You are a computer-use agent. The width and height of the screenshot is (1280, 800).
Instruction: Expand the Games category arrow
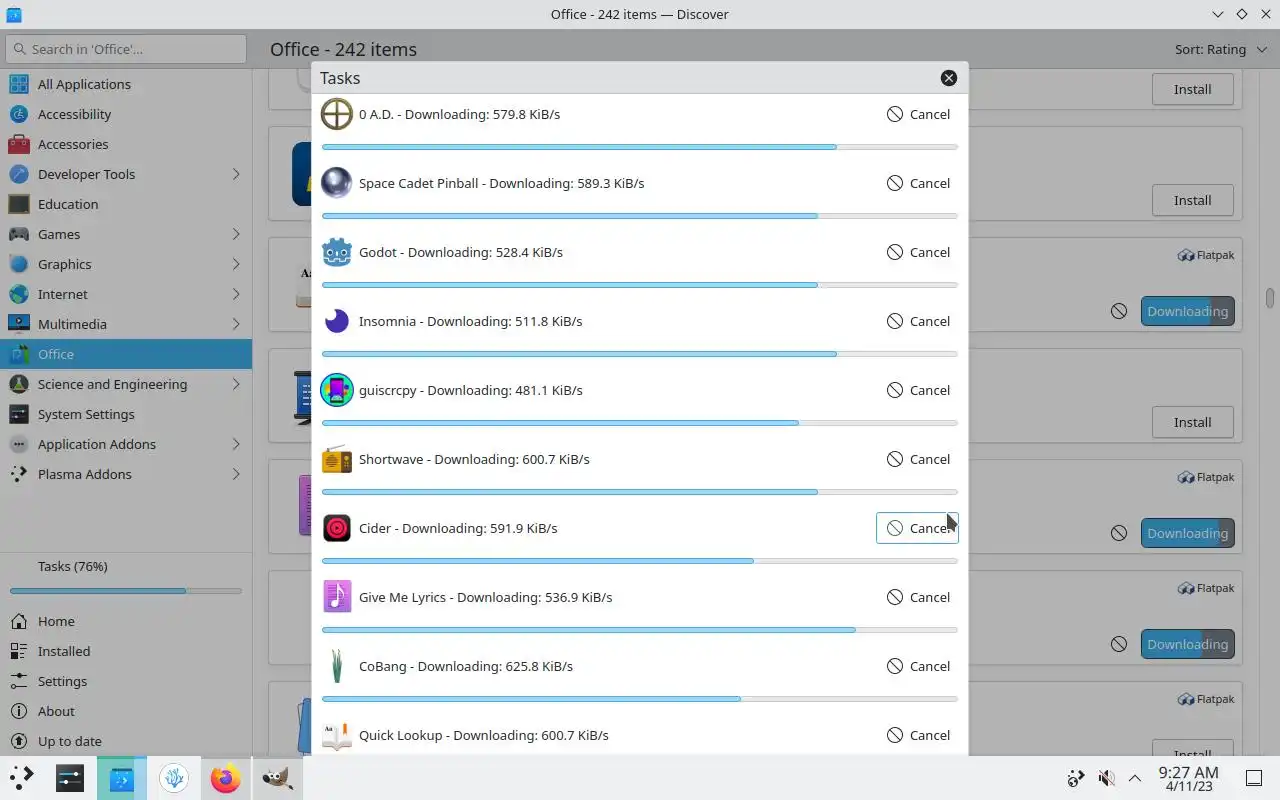(236, 234)
